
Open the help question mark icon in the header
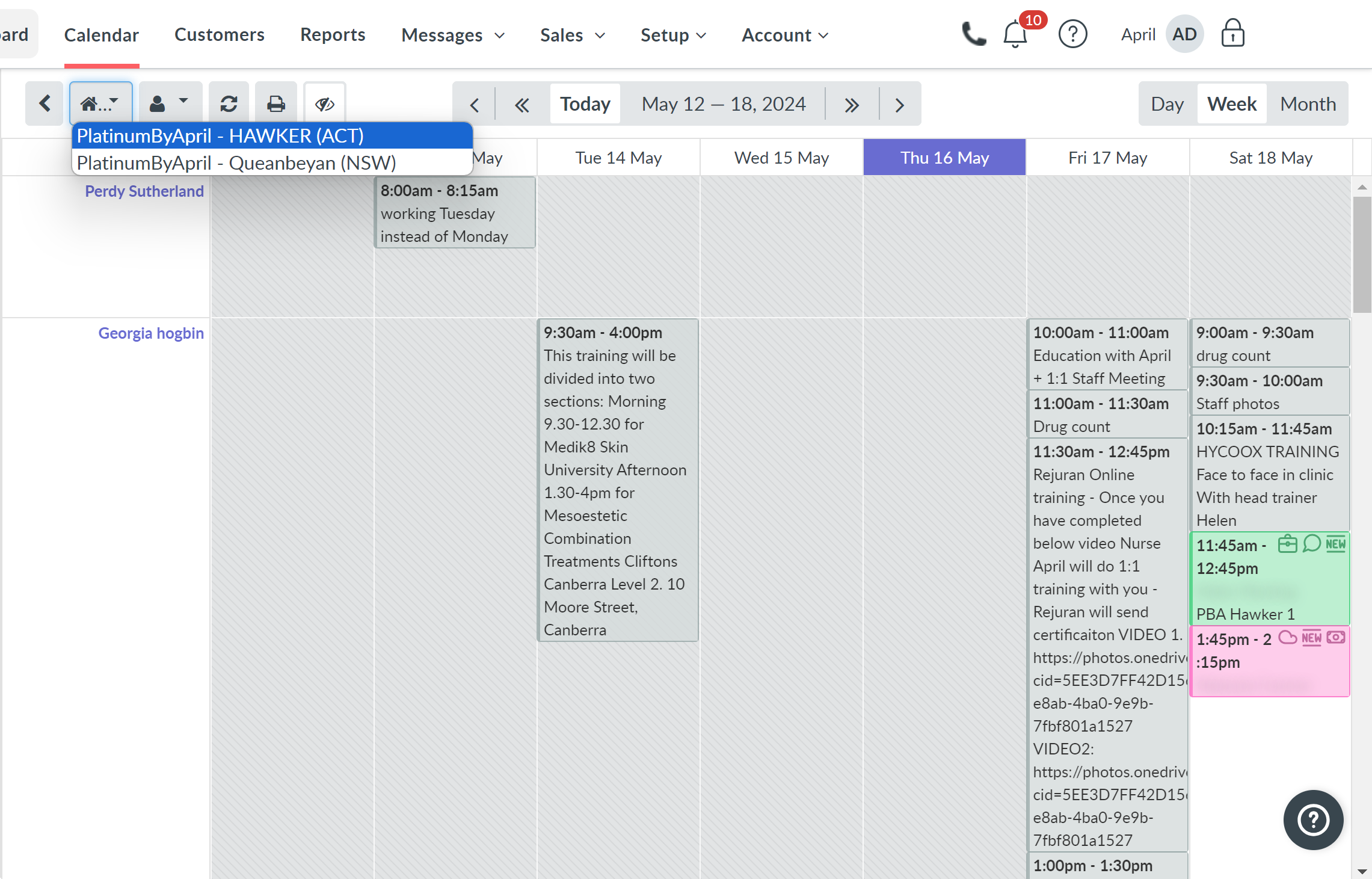click(1072, 34)
